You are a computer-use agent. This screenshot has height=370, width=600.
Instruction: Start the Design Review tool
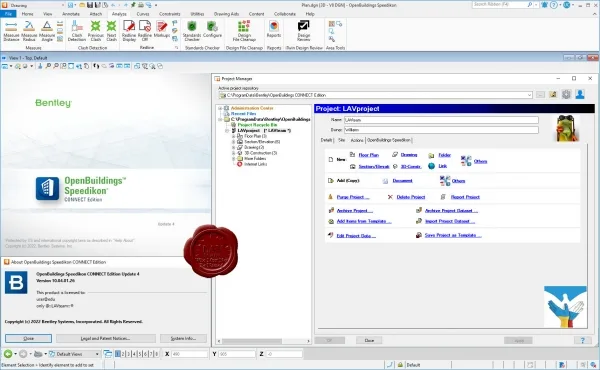pos(304,31)
